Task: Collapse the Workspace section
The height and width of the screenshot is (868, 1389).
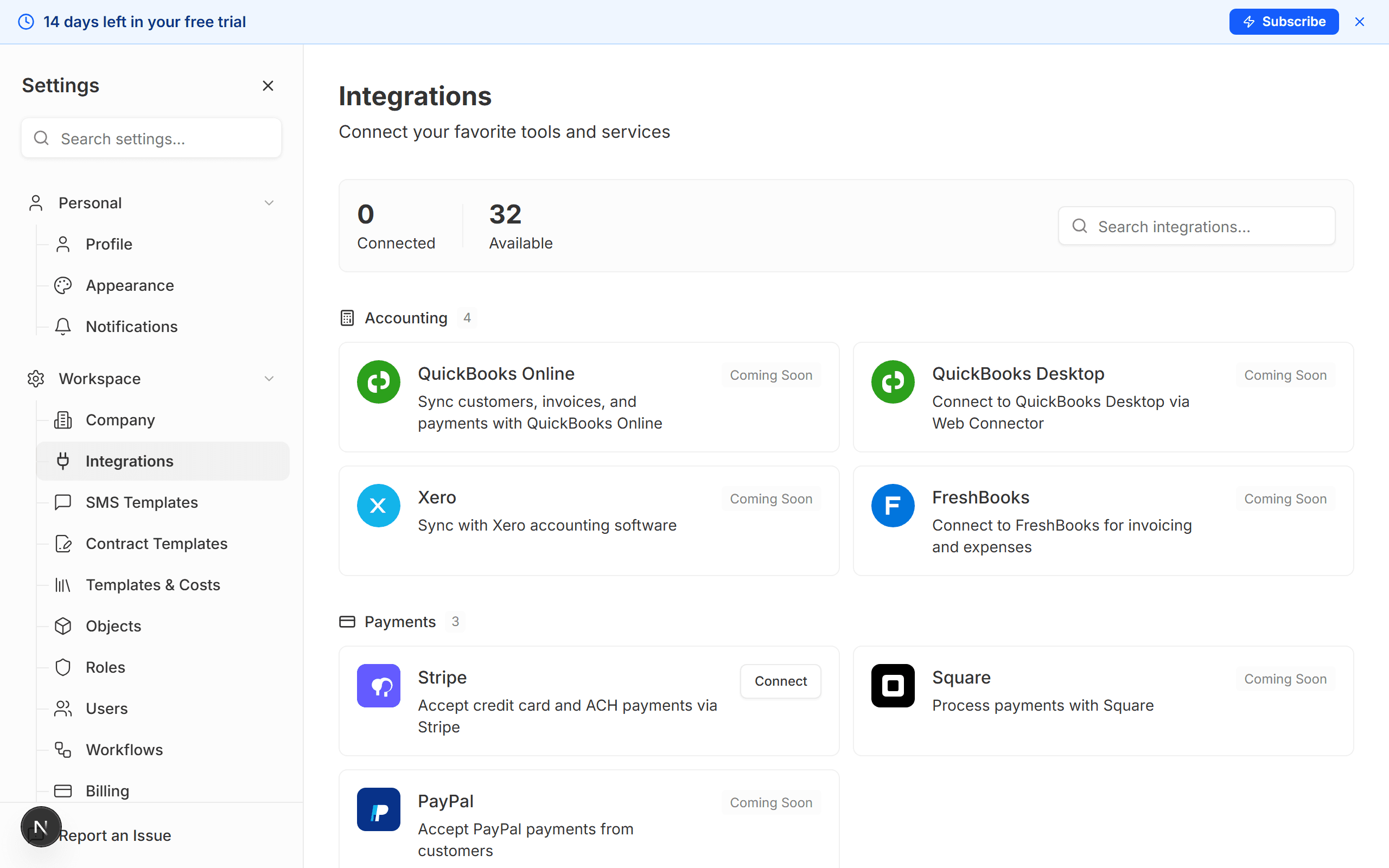Action: 269,378
